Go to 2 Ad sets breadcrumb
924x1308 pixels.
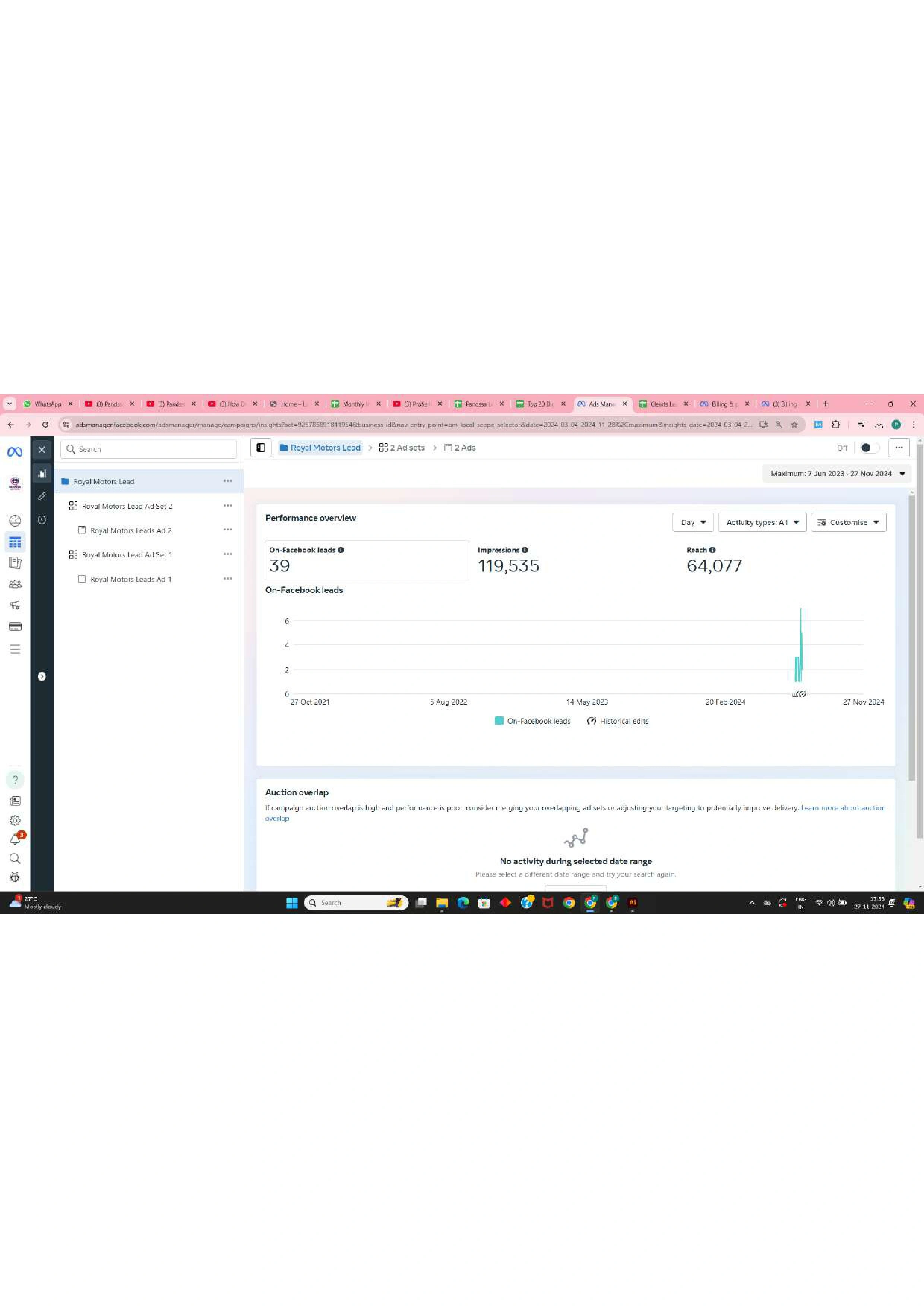402,448
